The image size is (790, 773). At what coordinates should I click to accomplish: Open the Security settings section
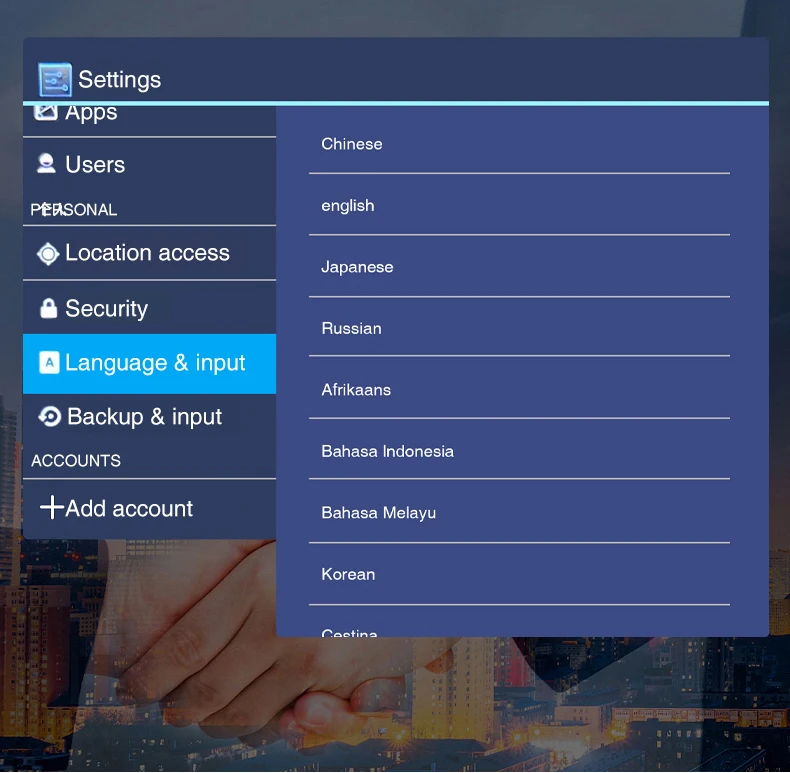coord(106,309)
